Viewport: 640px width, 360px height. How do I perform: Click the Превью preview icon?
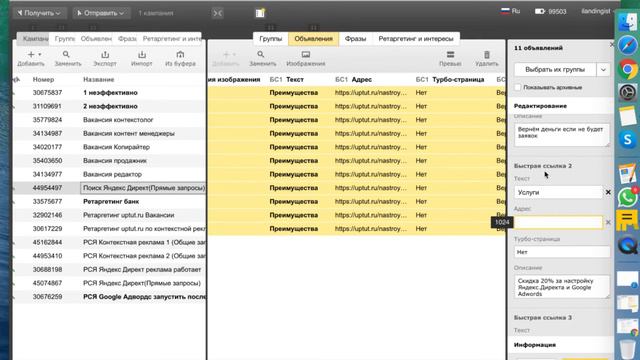(x=450, y=54)
